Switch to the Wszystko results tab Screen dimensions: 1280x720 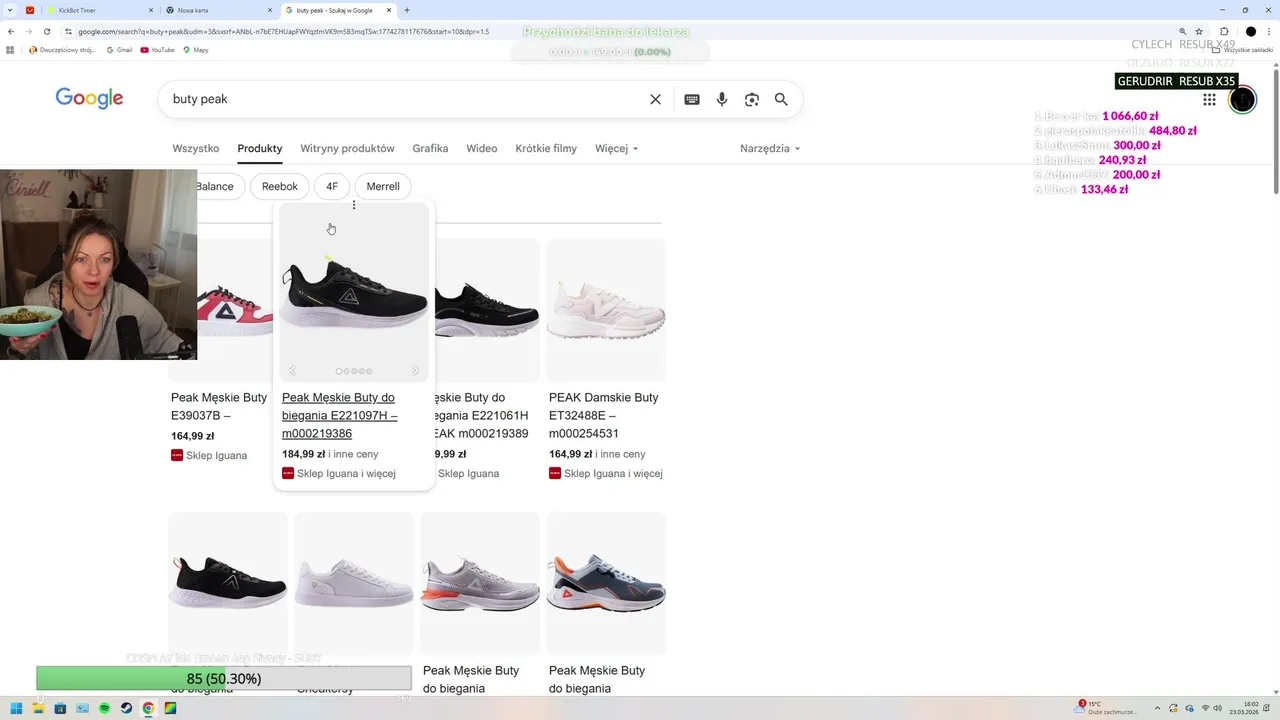pyautogui.click(x=195, y=148)
